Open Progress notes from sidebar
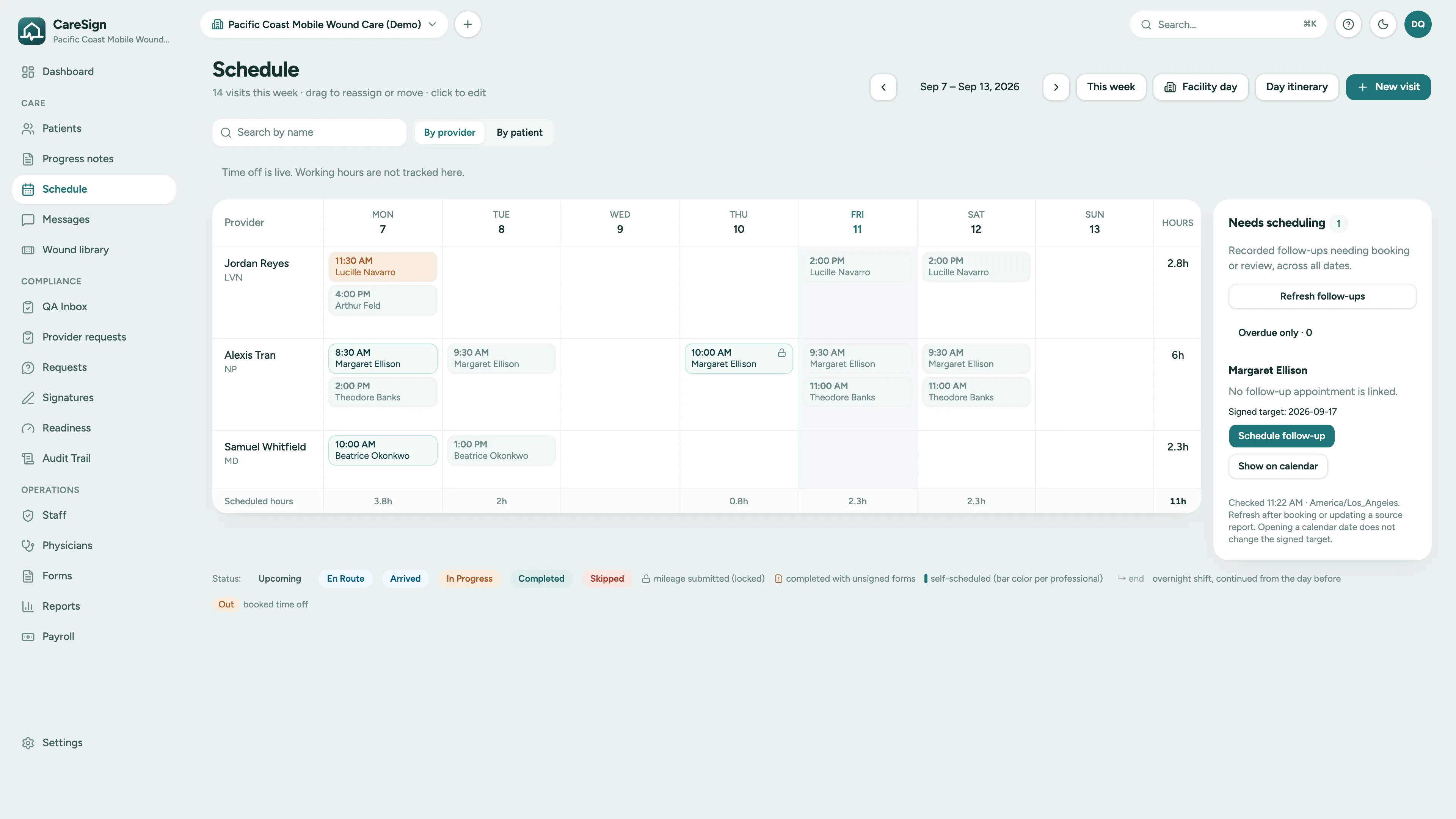 [x=94, y=159]
